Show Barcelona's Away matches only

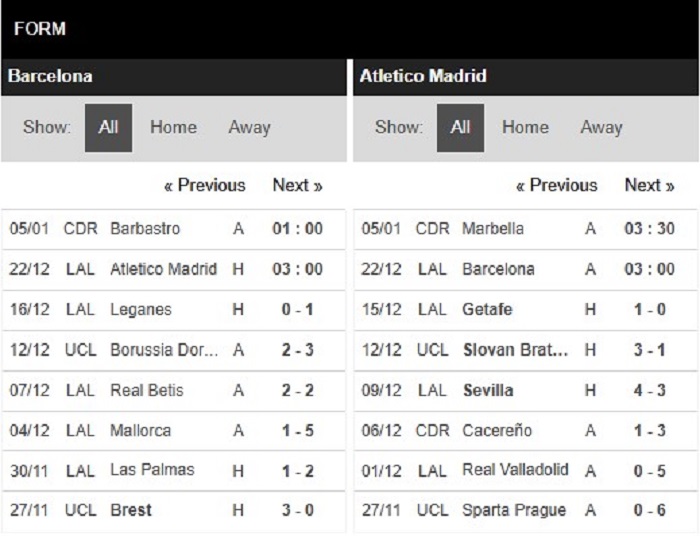click(249, 127)
